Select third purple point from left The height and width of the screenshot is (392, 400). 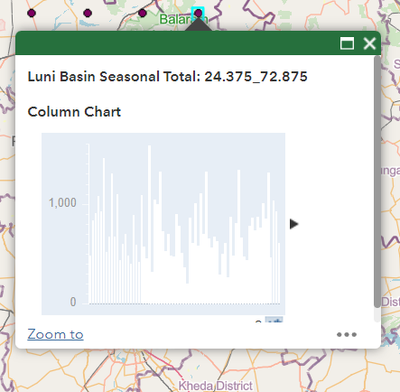(x=142, y=13)
